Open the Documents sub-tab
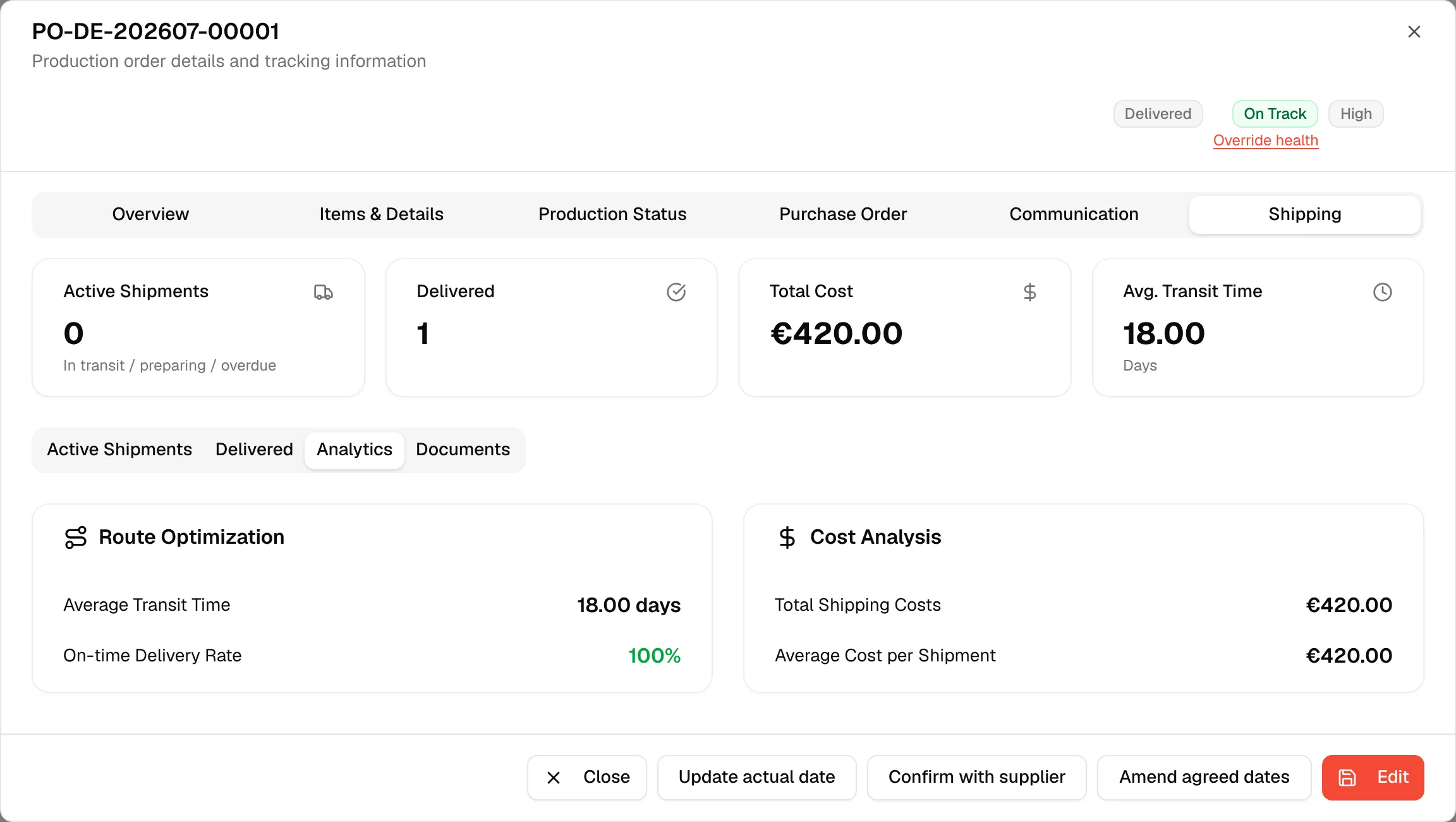This screenshot has width=1456, height=822. (x=463, y=450)
